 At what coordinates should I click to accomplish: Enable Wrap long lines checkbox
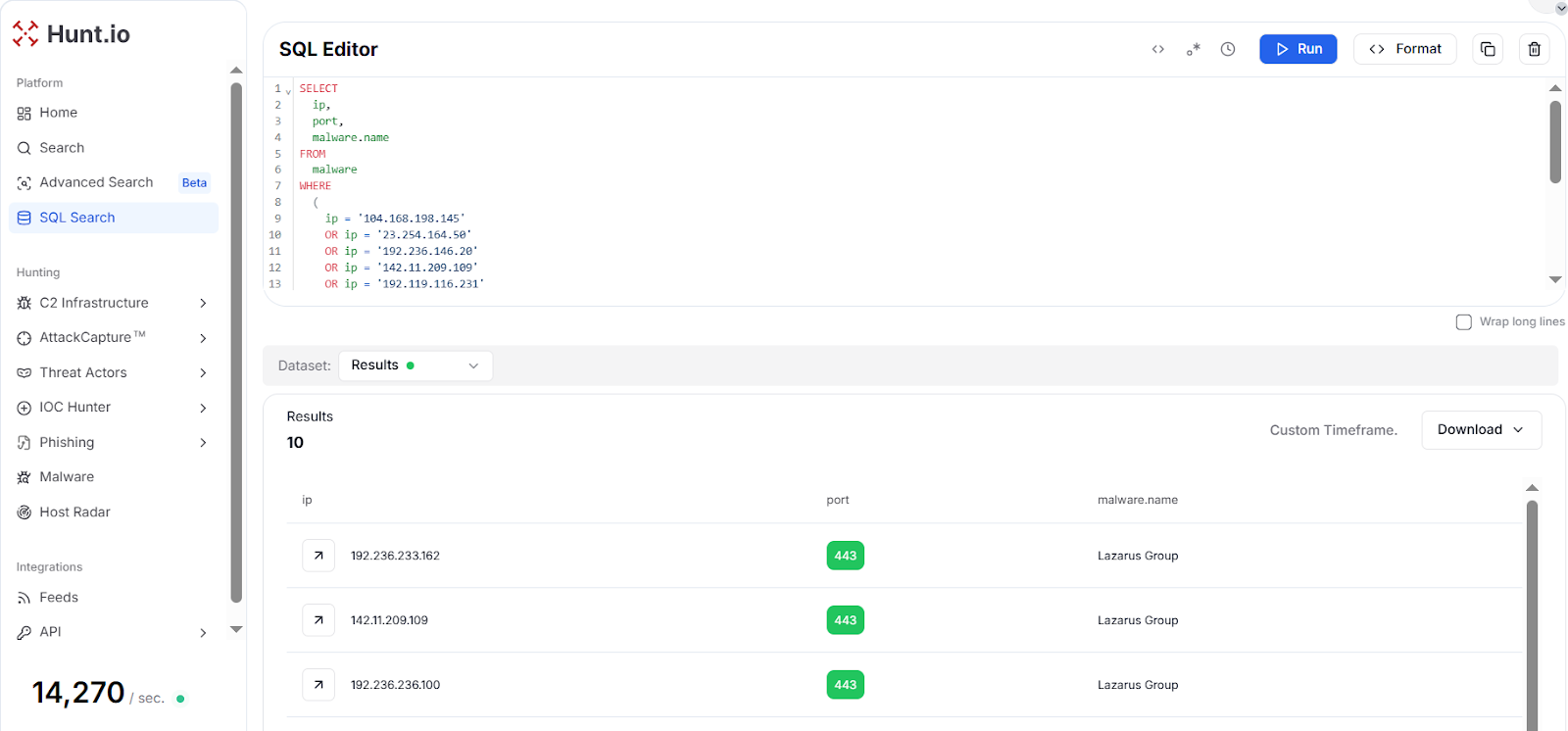pyautogui.click(x=1464, y=322)
